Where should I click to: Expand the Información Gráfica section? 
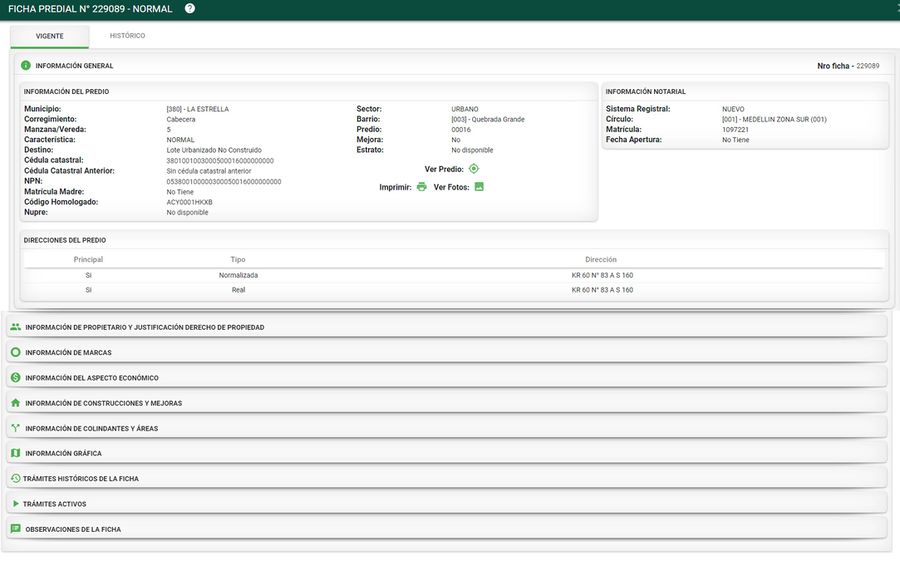click(447, 453)
